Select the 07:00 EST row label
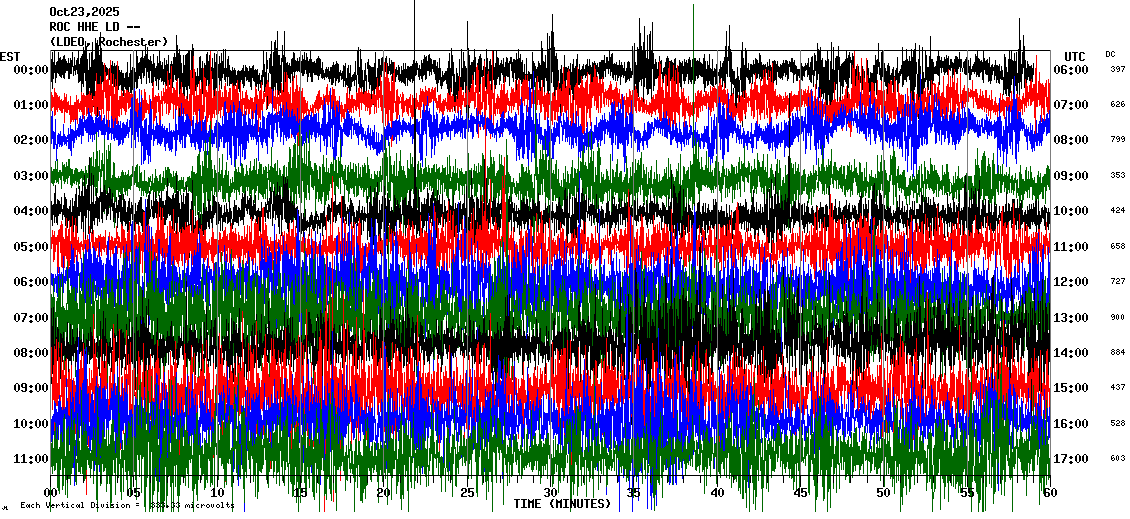The height and width of the screenshot is (519, 1130). [x=30, y=318]
